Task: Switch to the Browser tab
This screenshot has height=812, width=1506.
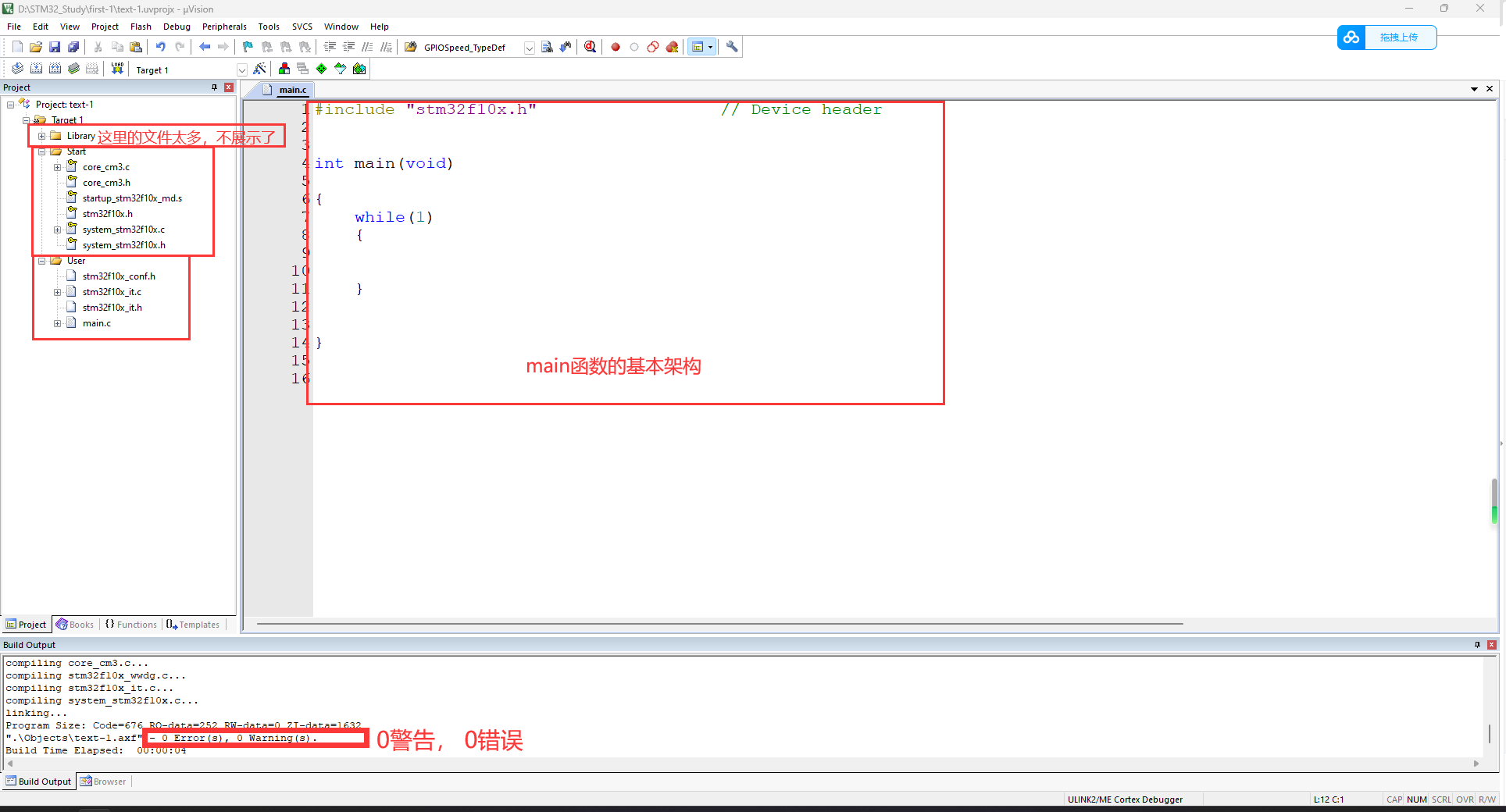Action: [103, 782]
